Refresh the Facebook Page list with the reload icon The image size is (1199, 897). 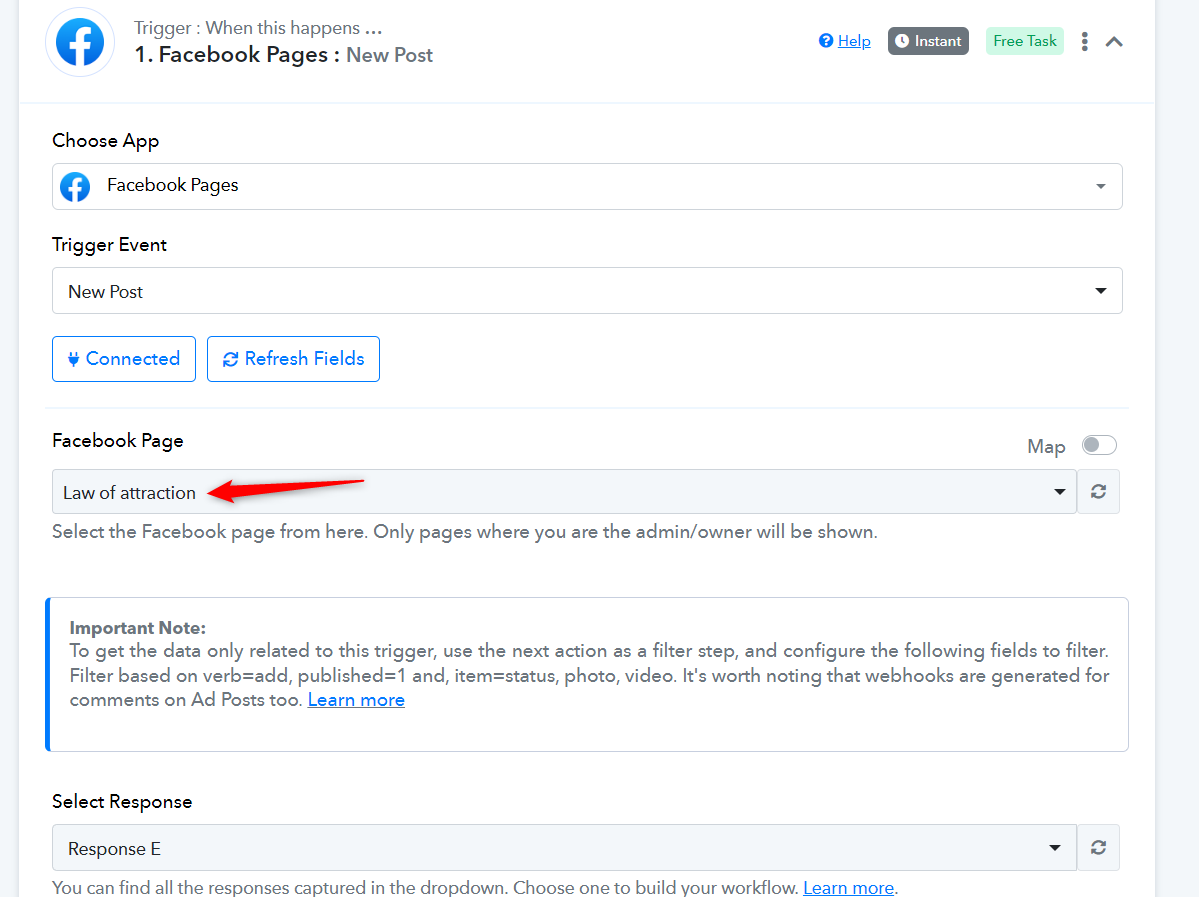click(x=1099, y=492)
